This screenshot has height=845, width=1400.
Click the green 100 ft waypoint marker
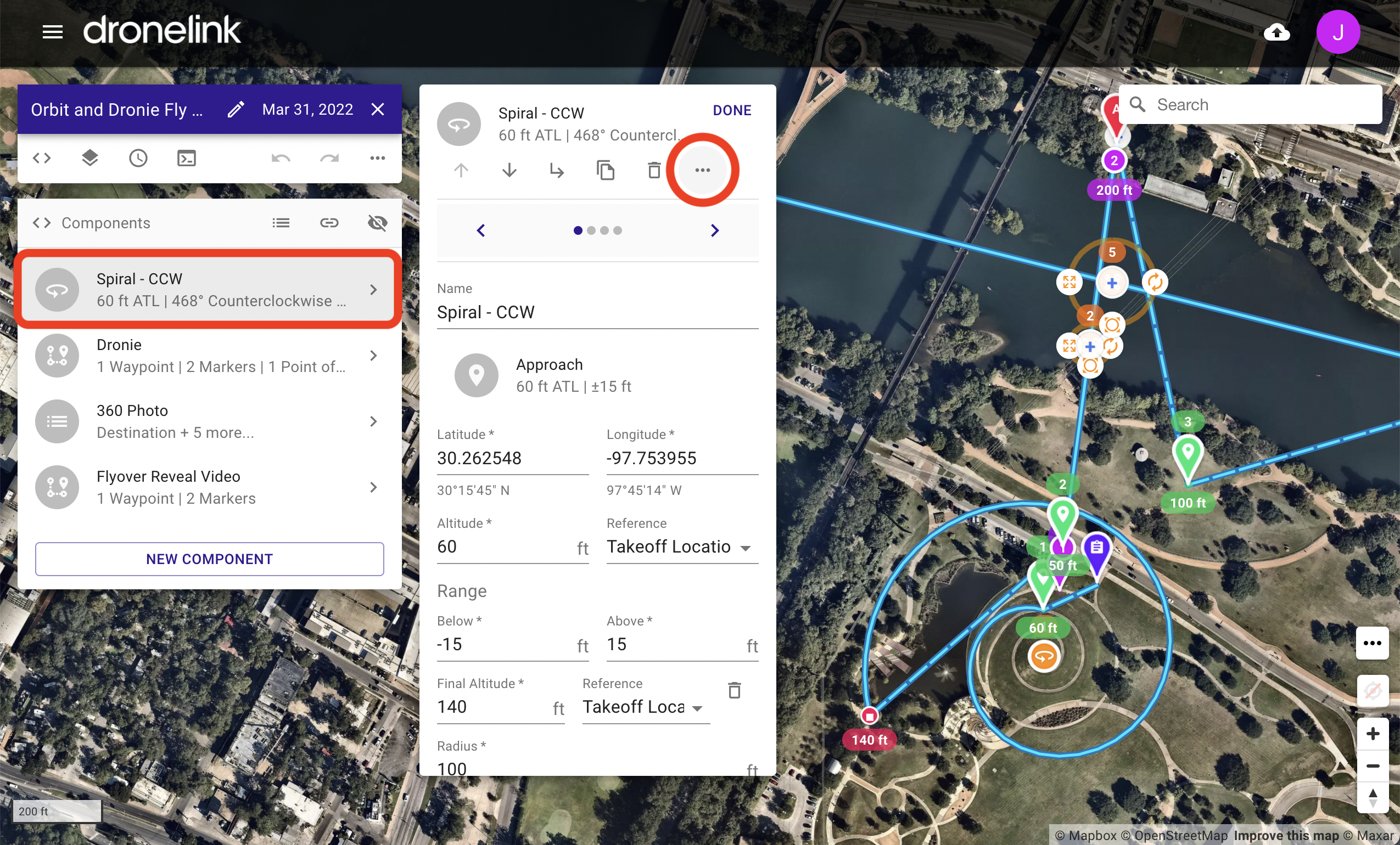[x=1187, y=459]
